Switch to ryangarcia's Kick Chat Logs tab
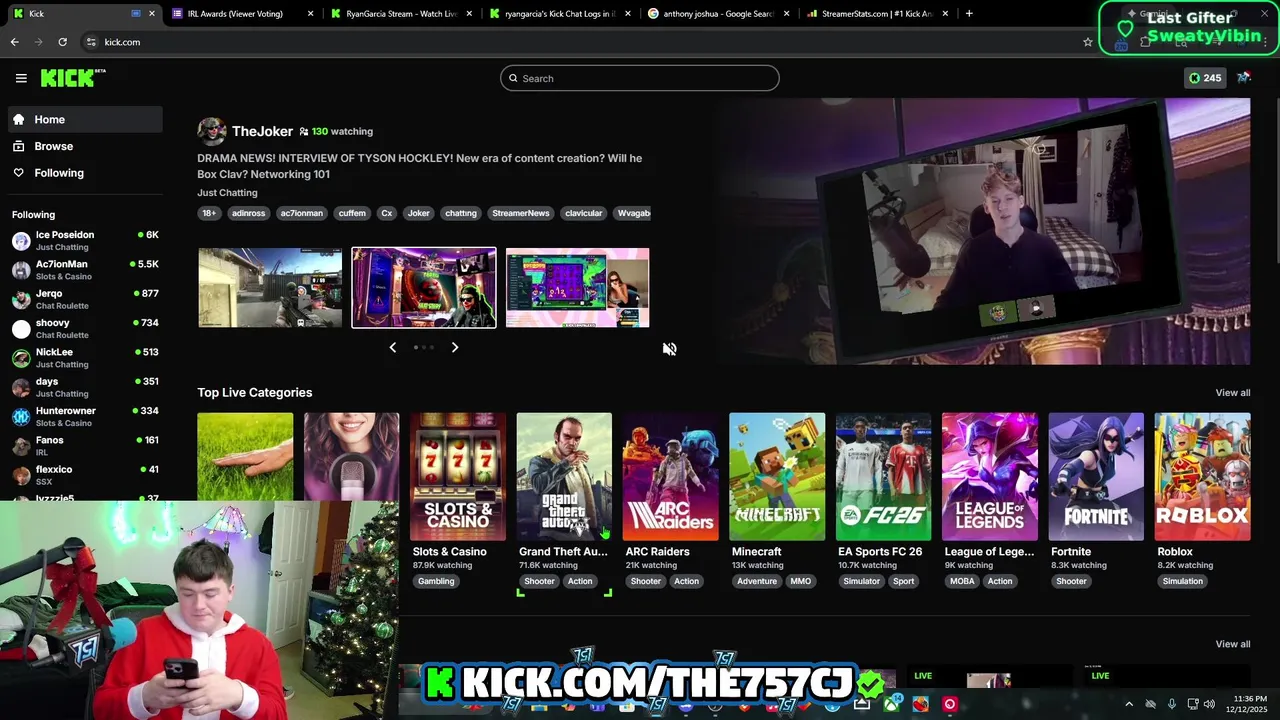 coord(559,13)
